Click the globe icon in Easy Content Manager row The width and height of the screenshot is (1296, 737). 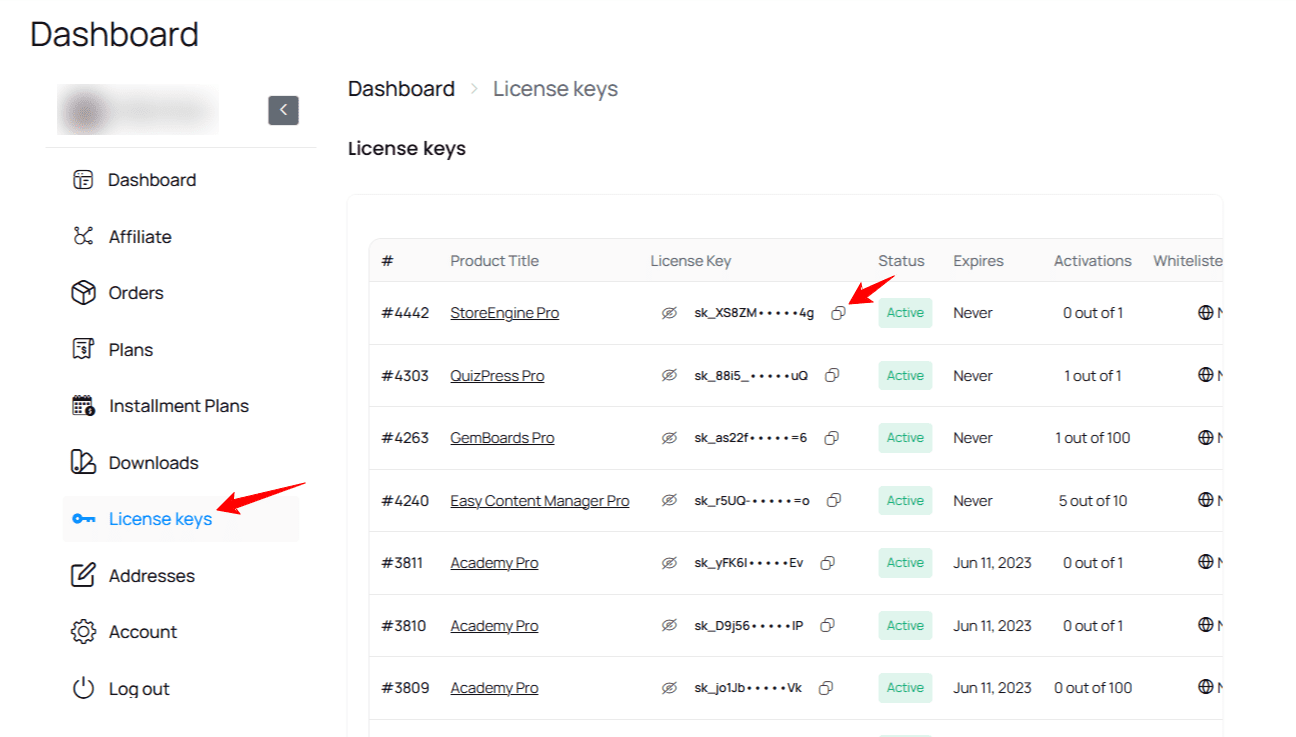pyautogui.click(x=1205, y=501)
